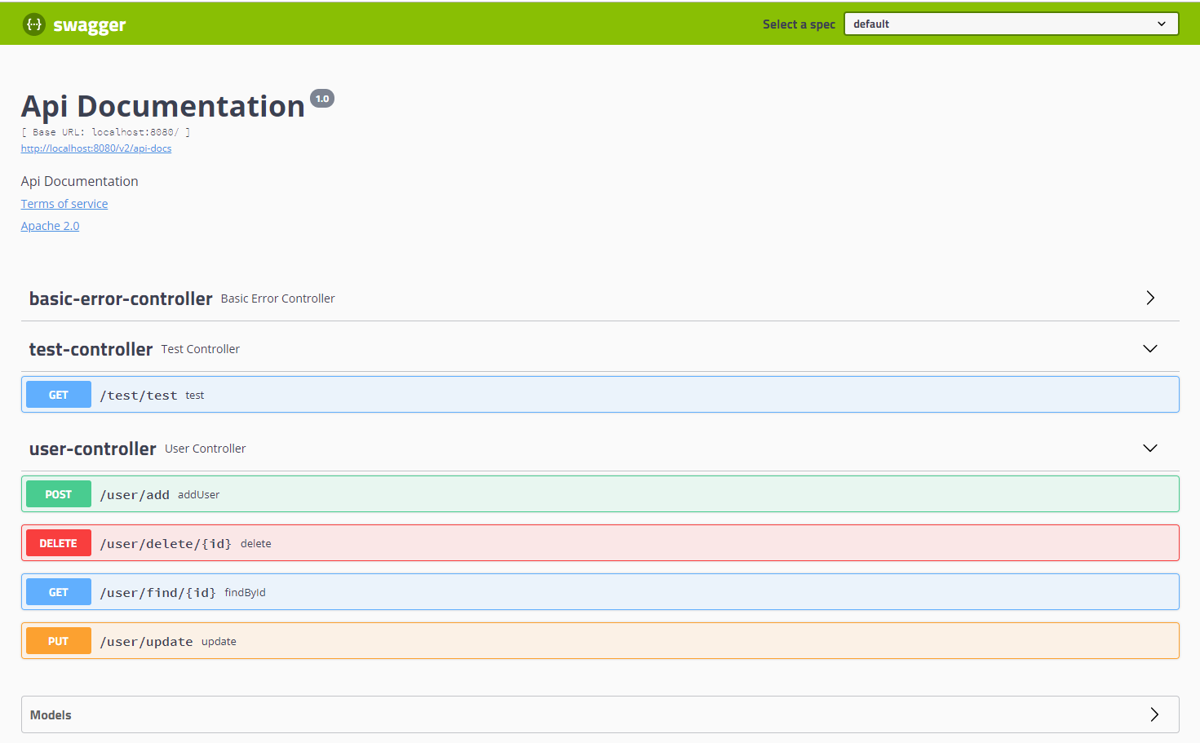Click the DELETE badge for /user/delete/{id}
The width and height of the screenshot is (1200, 743).
click(58, 543)
